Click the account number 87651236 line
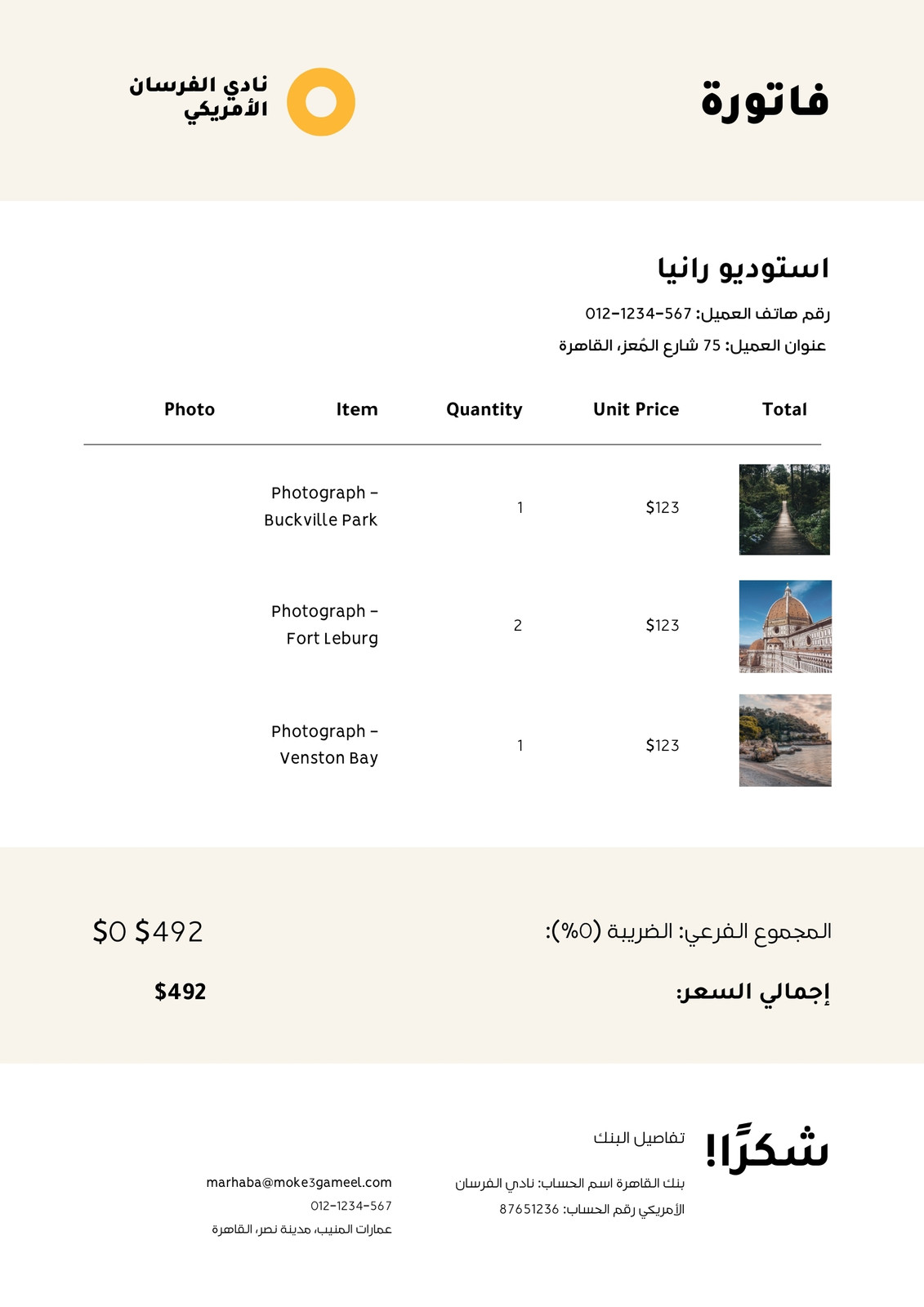924x1307 pixels. tap(591, 1209)
